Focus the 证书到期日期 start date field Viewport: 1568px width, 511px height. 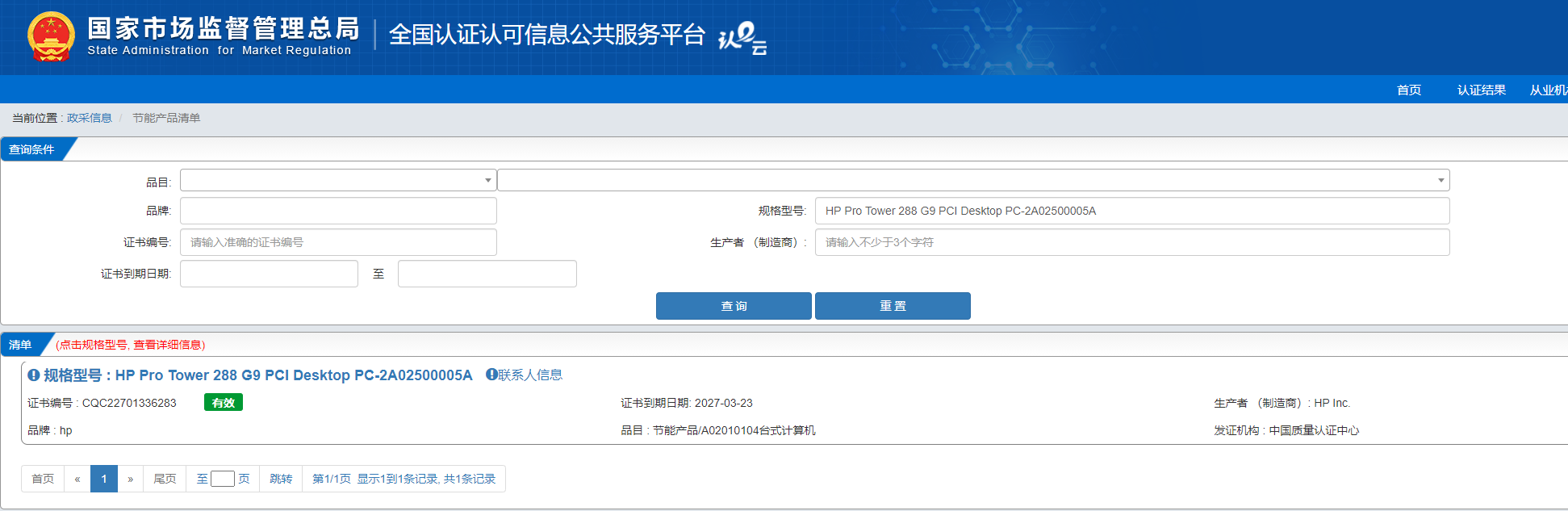[x=269, y=274]
